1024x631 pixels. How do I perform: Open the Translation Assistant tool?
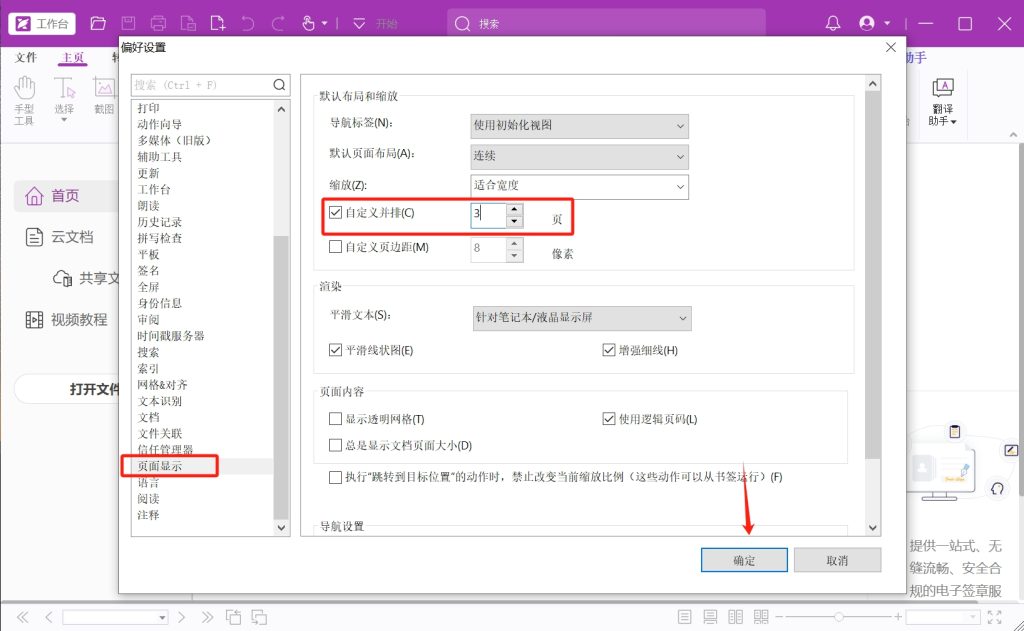(943, 101)
